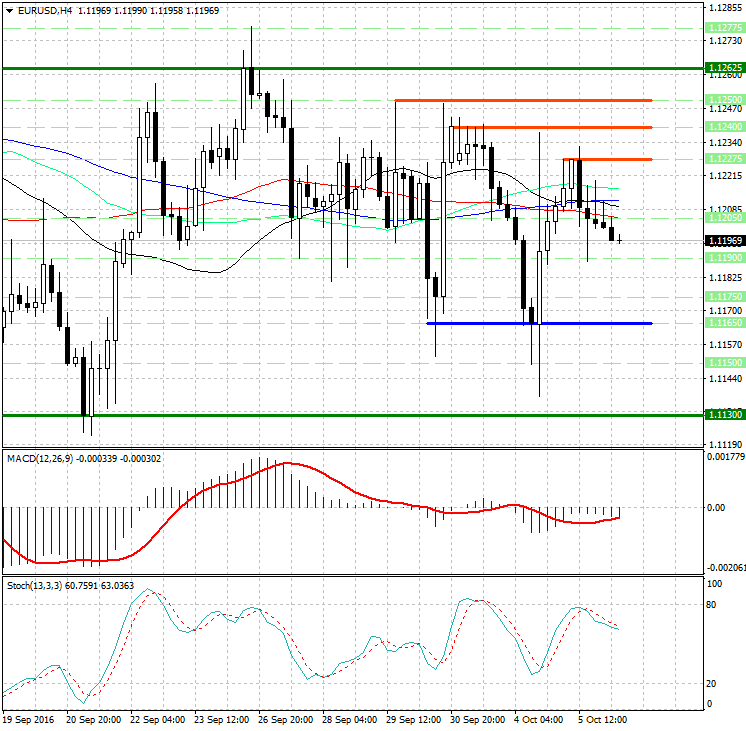Click the MACD scale value -0.002061
The height and width of the screenshot is (731, 746).
click(x=726, y=568)
